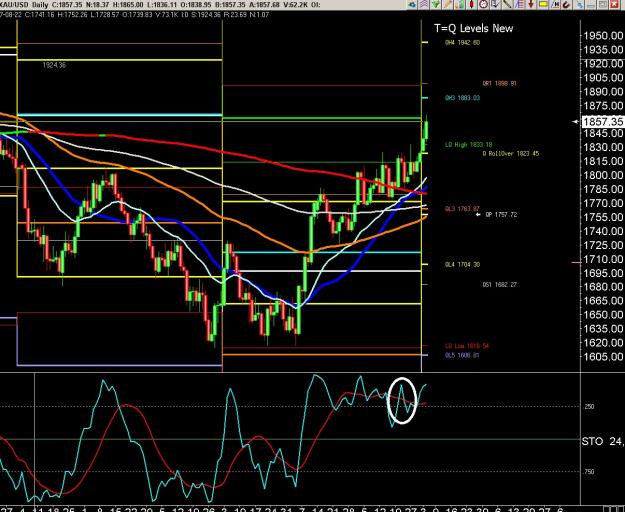Click the text annotation tool icon
625x512 pixels.
tap(555, 4)
